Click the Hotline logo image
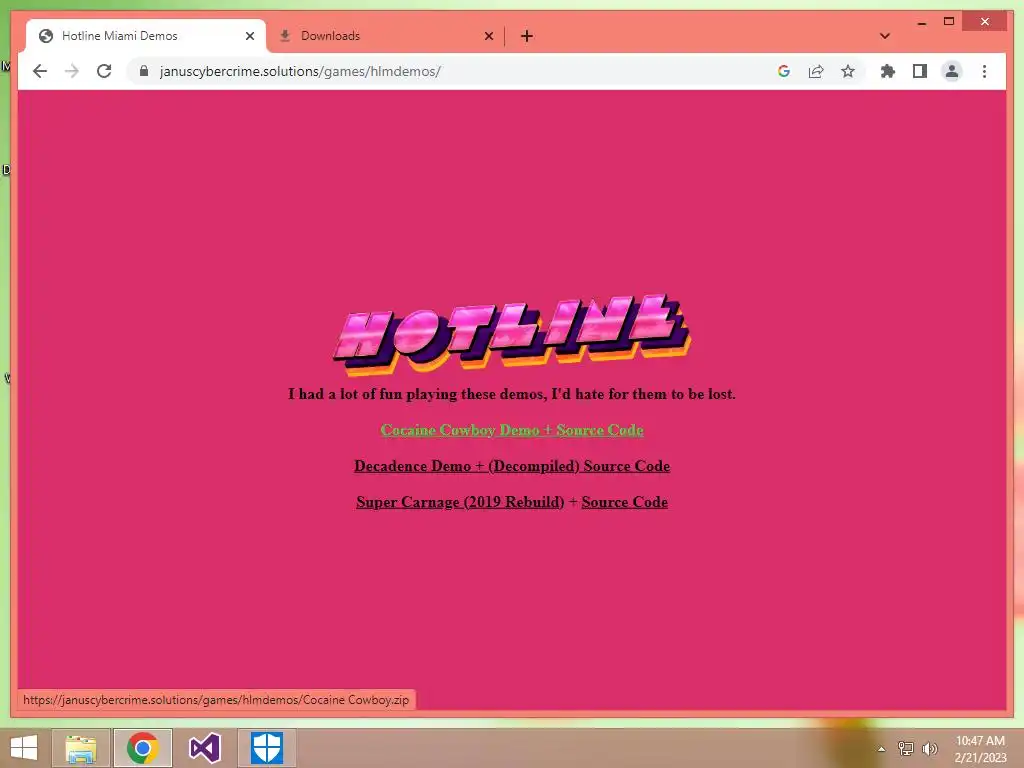Screen dimensions: 1024x768 [x=512, y=334]
